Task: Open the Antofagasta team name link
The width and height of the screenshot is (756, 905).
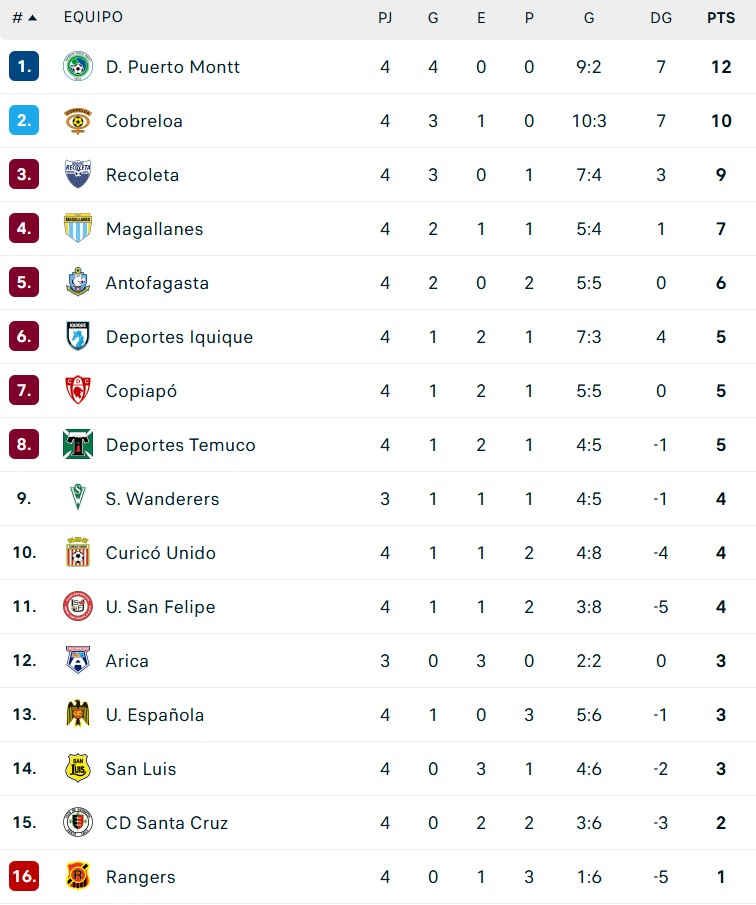Action: [x=157, y=283]
